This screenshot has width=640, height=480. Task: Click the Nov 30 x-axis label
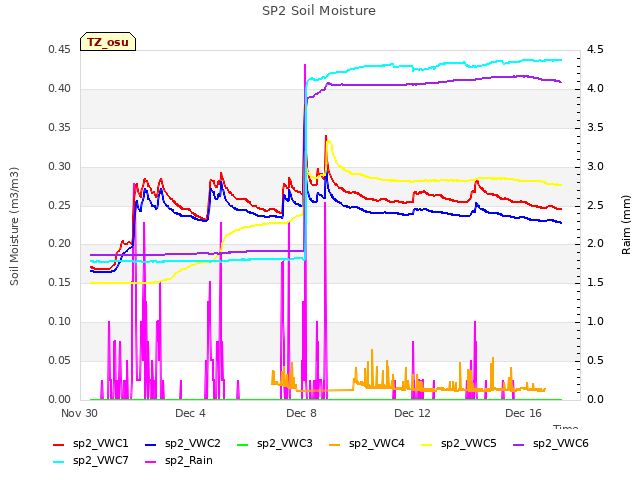[79, 413]
